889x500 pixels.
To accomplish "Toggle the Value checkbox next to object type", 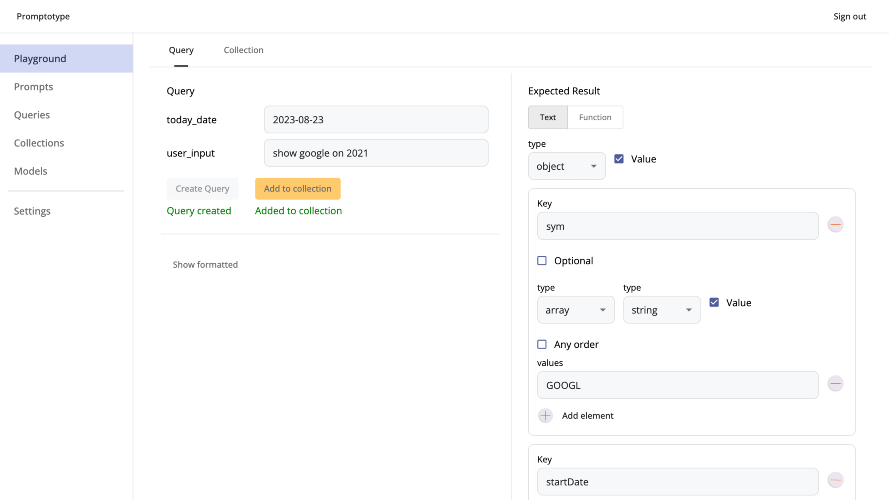I will [619, 159].
